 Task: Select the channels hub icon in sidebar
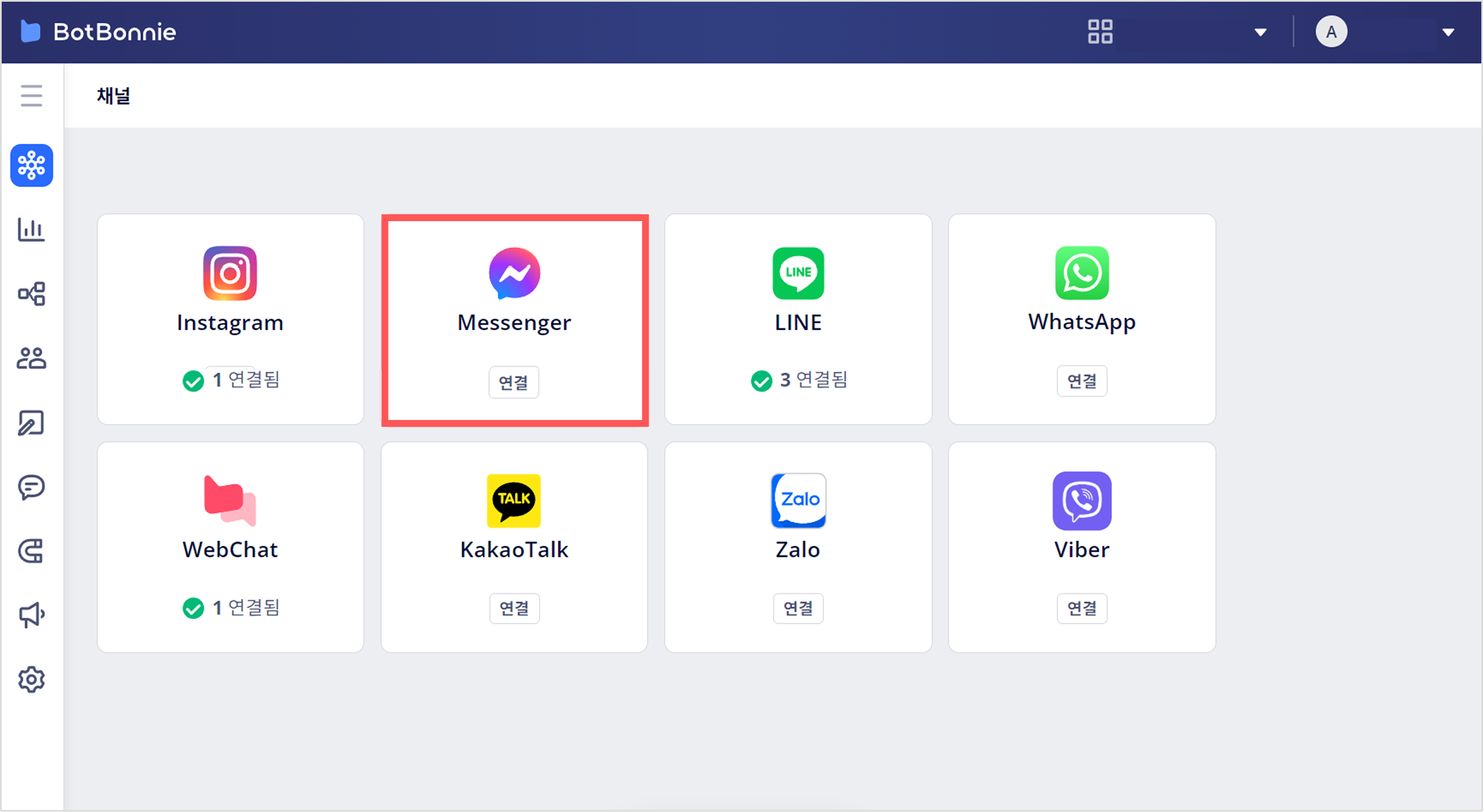click(x=31, y=165)
